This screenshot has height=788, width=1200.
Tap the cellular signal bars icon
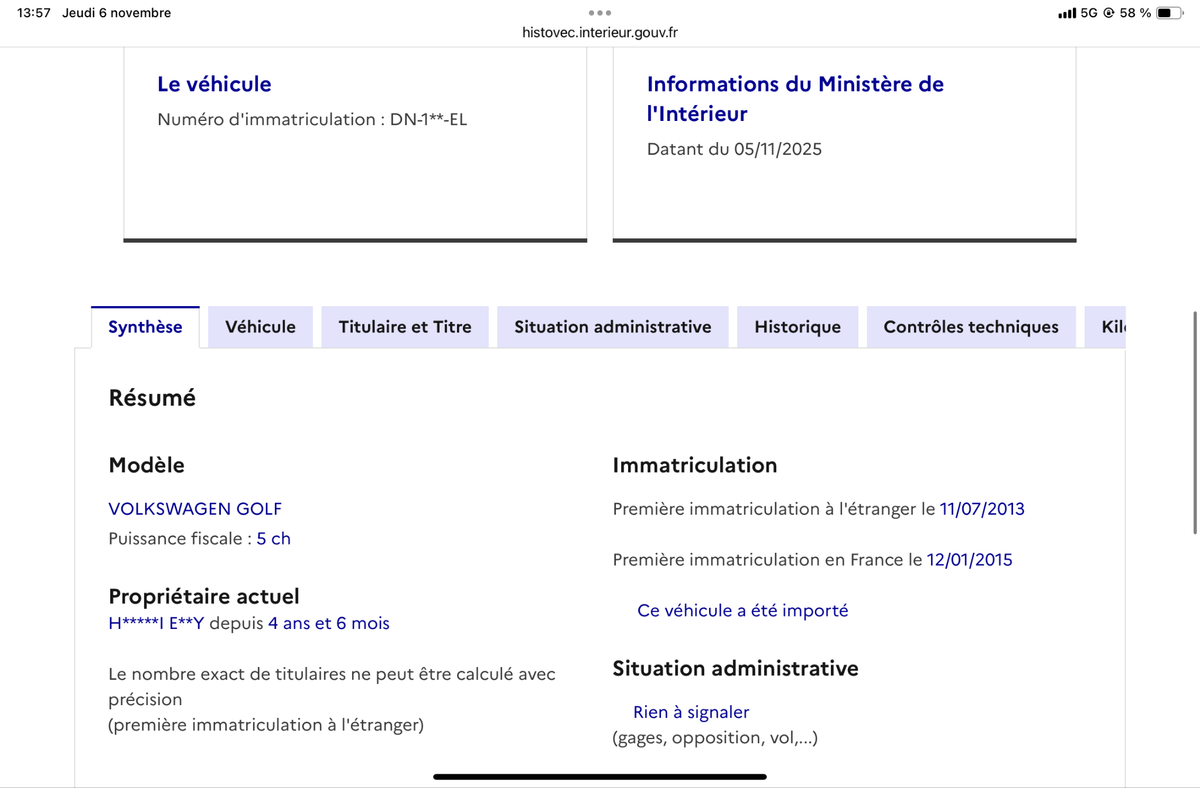tap(1067, 13)
